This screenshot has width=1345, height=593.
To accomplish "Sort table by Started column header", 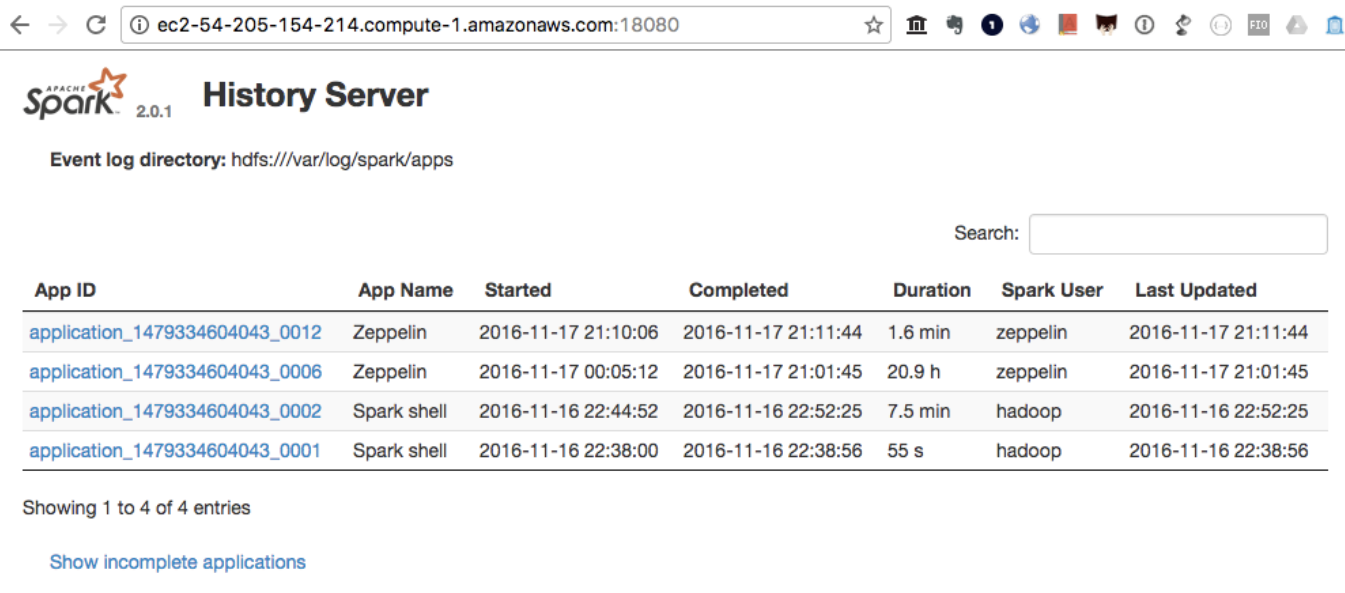I will (x=517, y=290).
